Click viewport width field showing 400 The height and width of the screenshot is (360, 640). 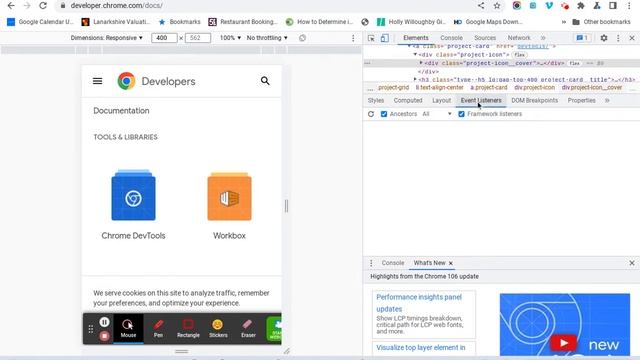coord(164,38)
